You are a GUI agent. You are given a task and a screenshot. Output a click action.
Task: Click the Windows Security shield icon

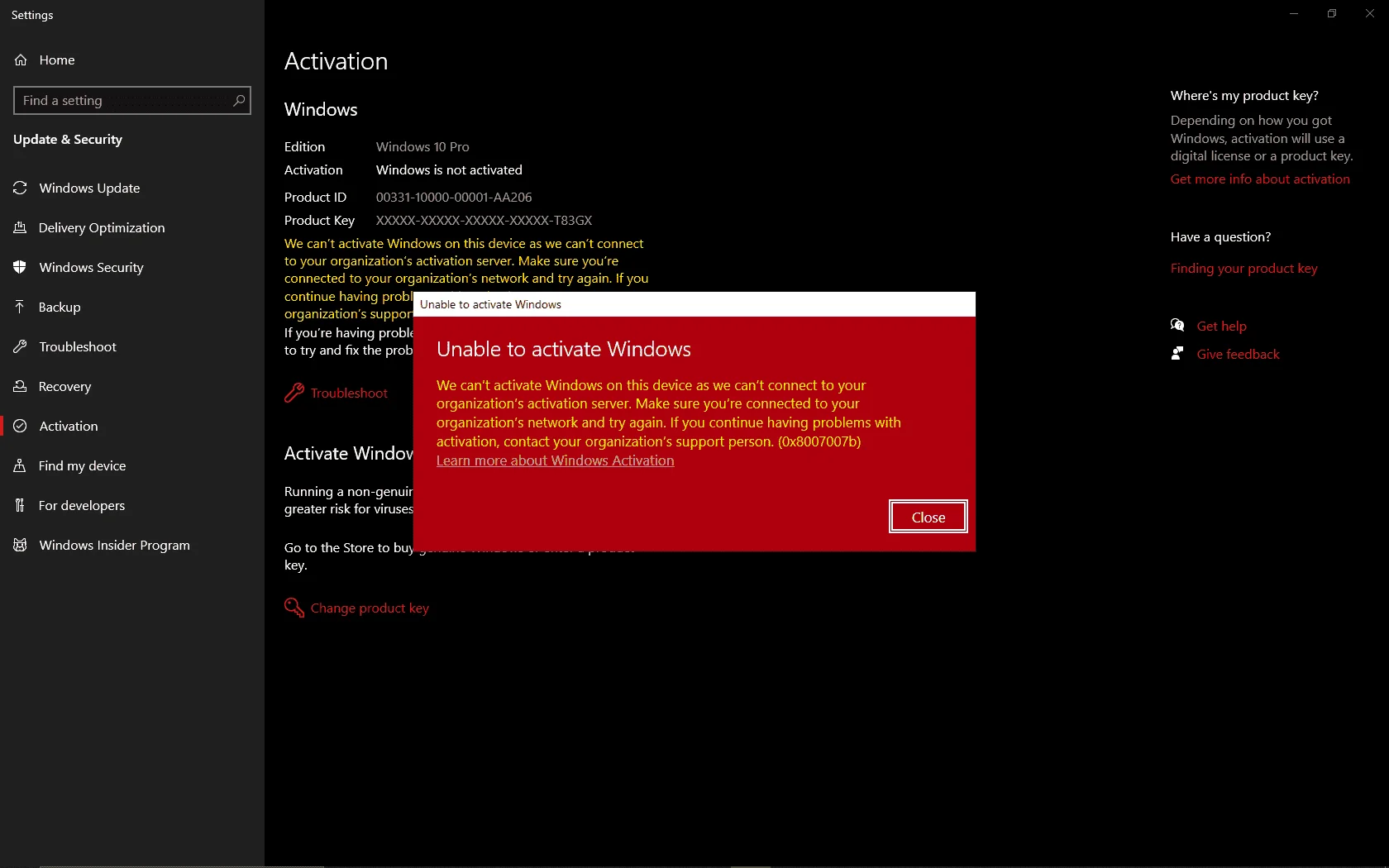coord(21,268)
